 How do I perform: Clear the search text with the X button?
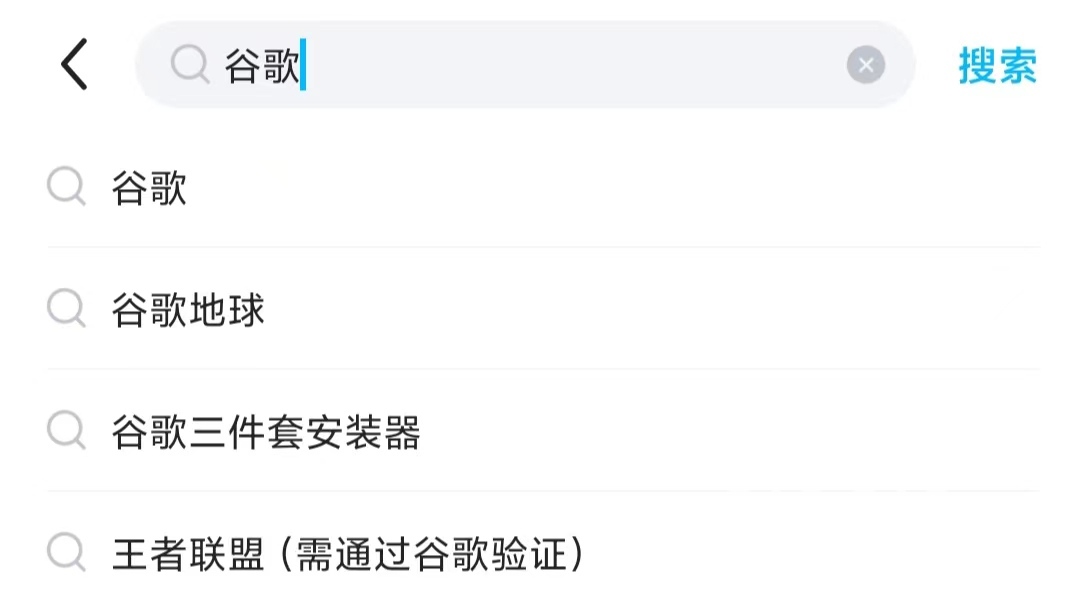[x=865, y=66]
